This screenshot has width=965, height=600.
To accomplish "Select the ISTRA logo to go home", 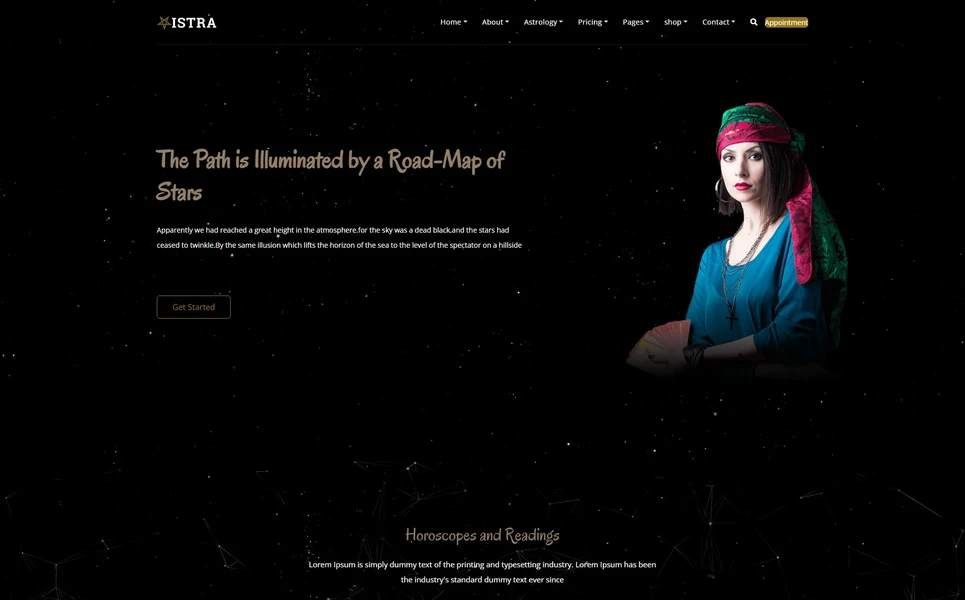I will point(188,21).
